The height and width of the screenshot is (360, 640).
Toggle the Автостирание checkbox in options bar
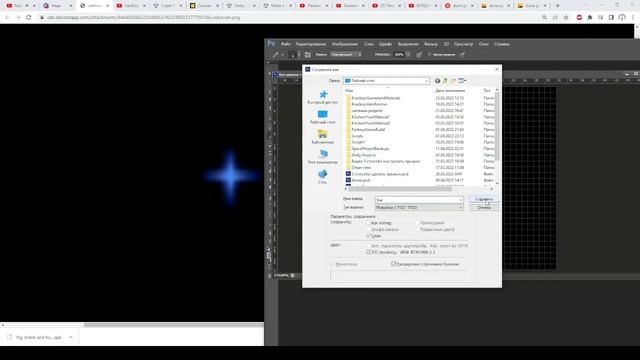[429, 55]
